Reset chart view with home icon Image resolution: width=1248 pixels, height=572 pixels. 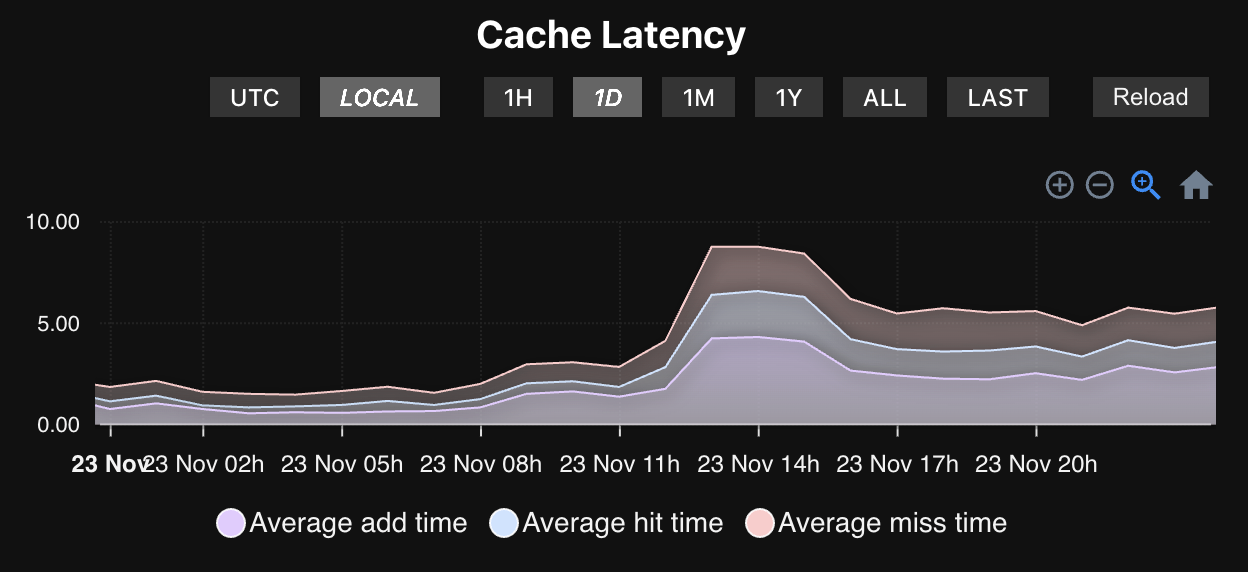[x=1196, y=185]
